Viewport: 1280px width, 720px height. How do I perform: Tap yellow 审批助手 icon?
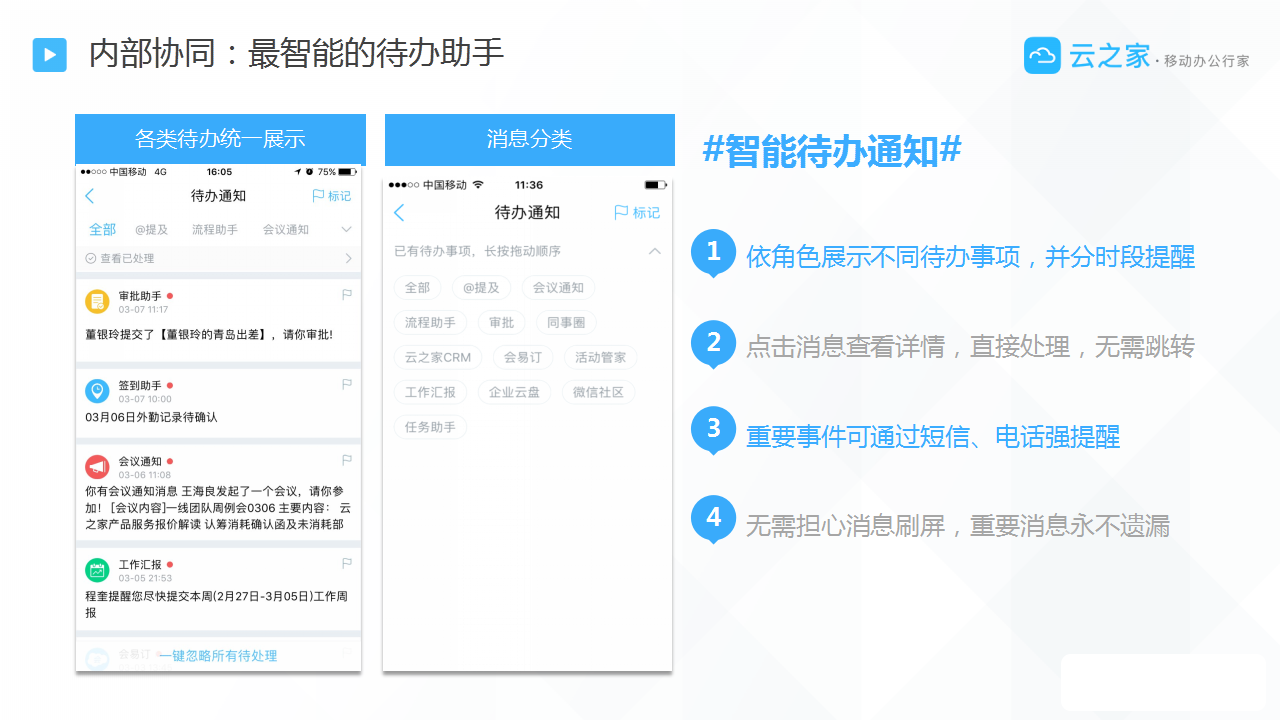(x=97, y=301)
